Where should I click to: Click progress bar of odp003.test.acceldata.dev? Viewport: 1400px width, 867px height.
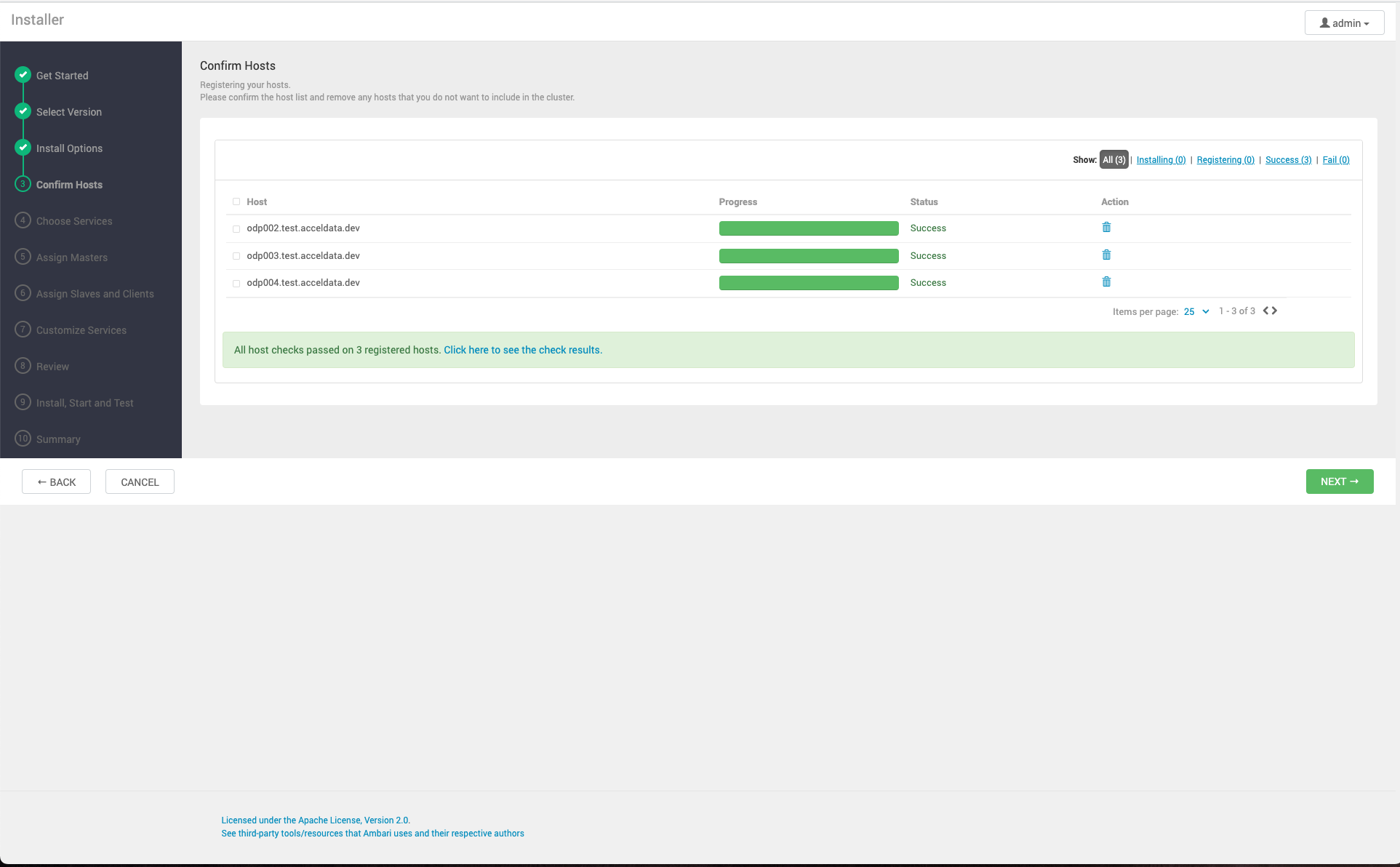(809, 256)
